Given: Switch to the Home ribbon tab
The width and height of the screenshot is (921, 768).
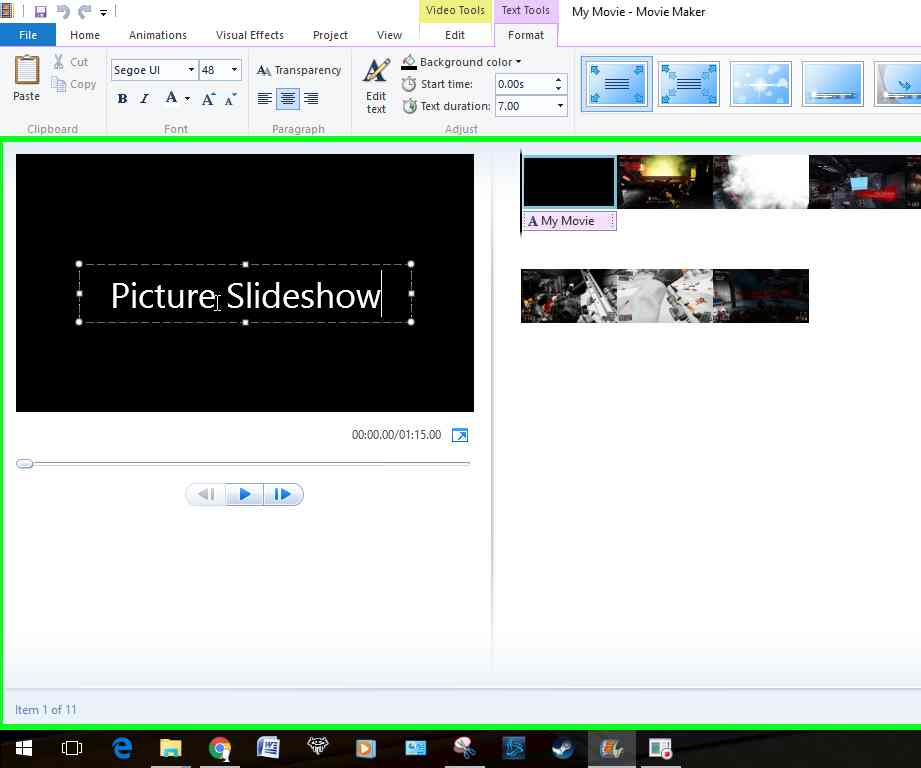Looking at the screenshot, I should click(x=84, y=34).
